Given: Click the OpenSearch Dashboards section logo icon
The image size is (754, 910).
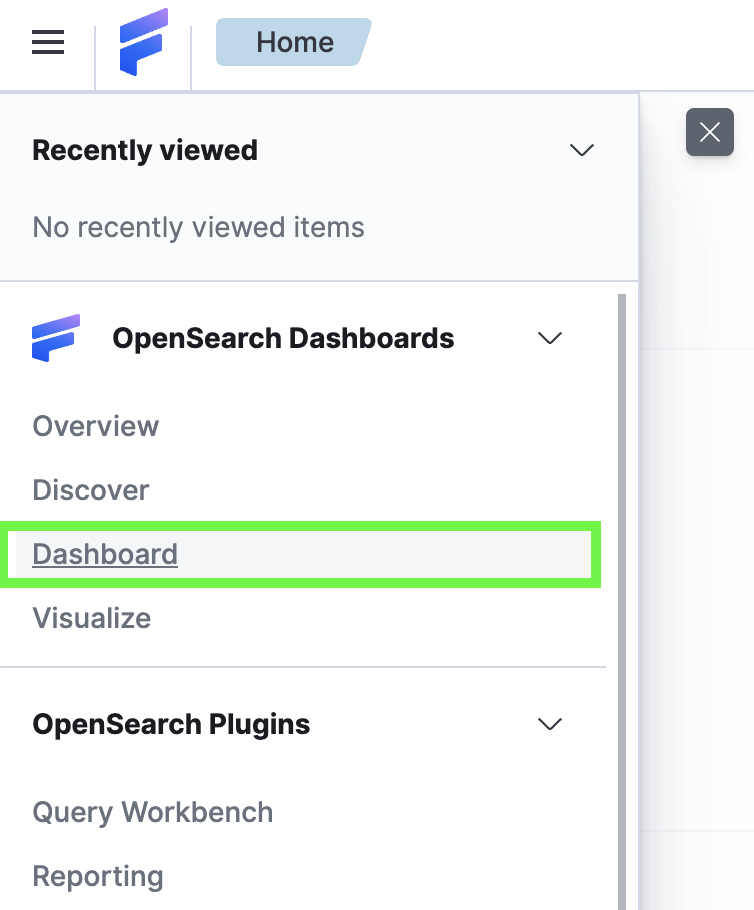Looking at the screenshot, I should [x=56, y=338].
